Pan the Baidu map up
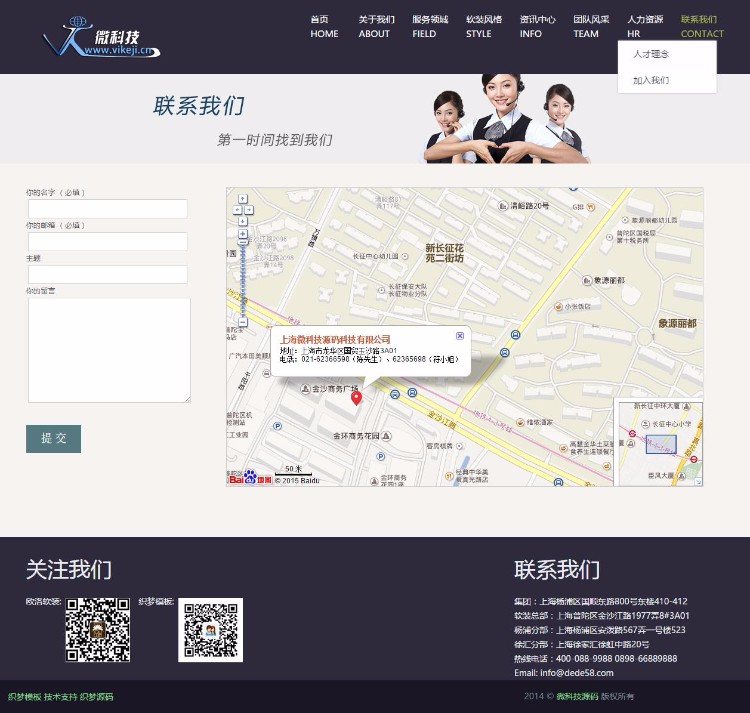Image resolution: width=750 pixels, height=713 pixels. click(243, 198)
